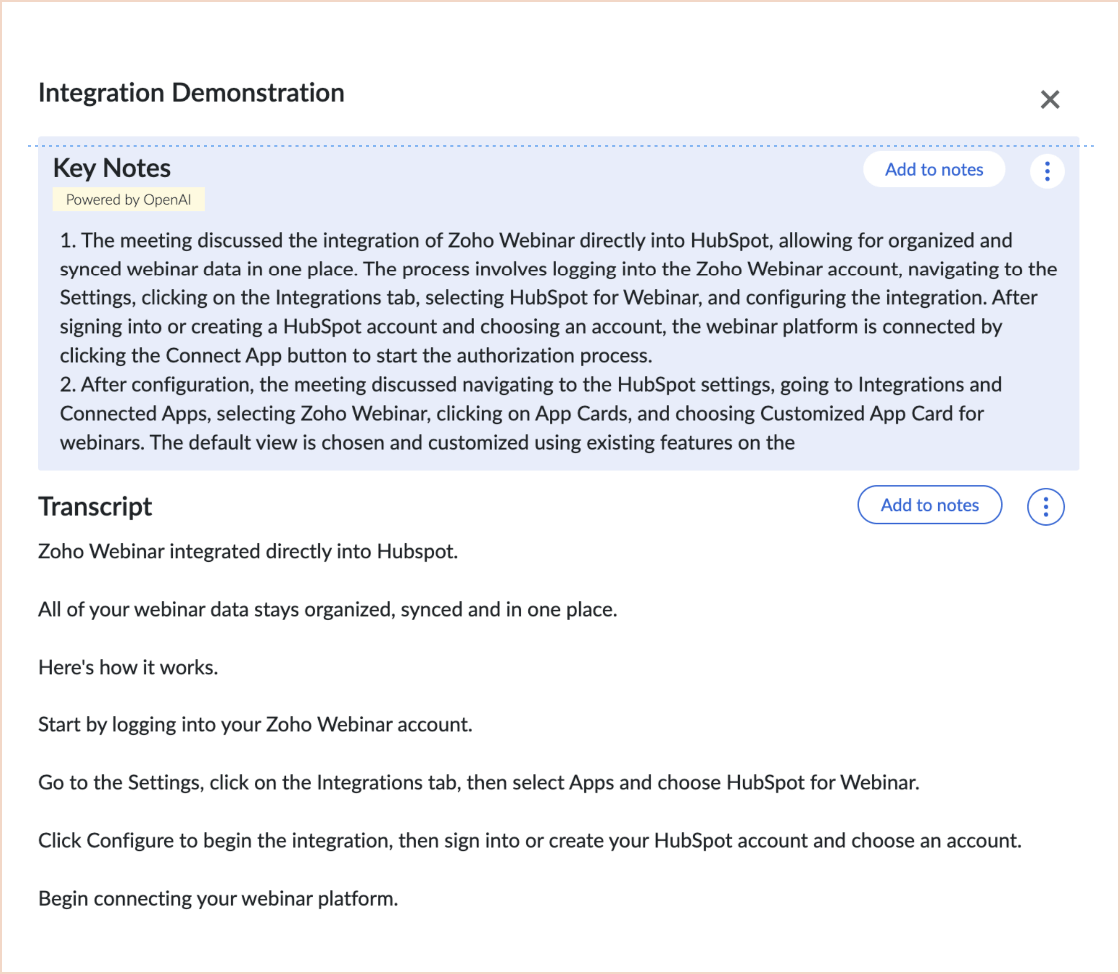Select transcript line about webinar data staying organized
Viewport: 1120px width, 974px height.
pos(327,608)
